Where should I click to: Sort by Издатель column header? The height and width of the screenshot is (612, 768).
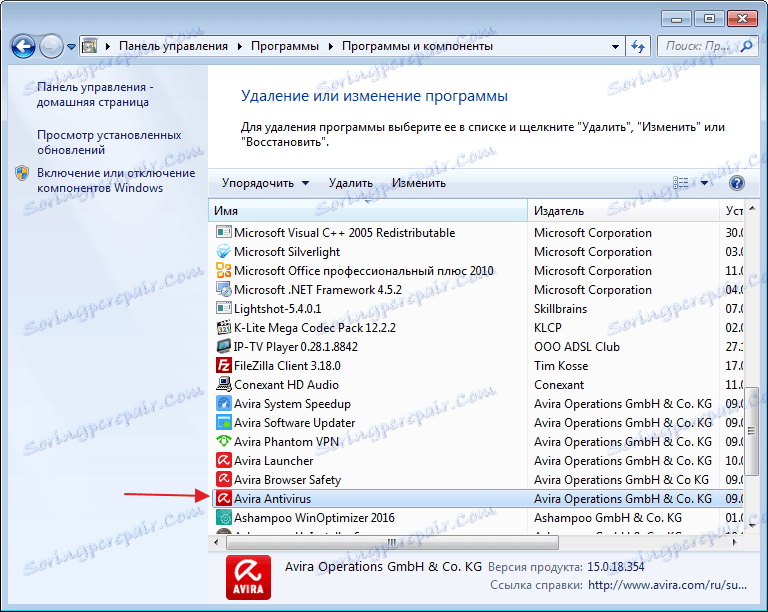click(624, 211)
